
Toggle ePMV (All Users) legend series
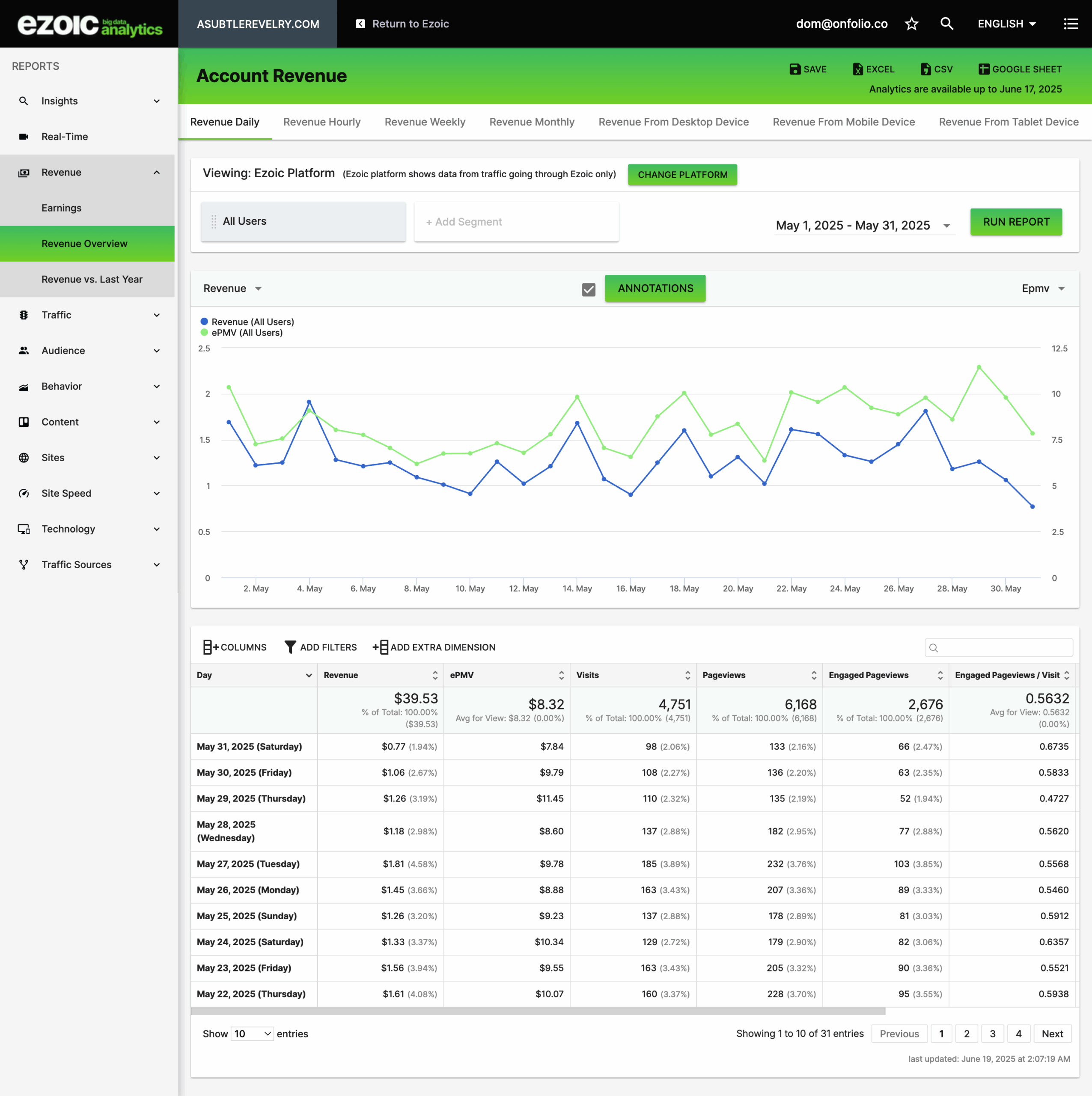tap(241, 332)
